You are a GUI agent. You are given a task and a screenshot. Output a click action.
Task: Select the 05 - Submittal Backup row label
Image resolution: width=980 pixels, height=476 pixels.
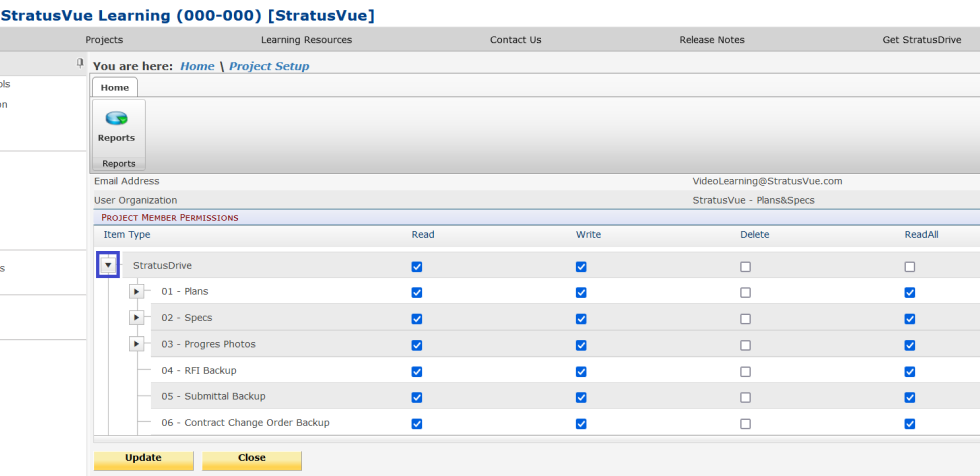coord(213,396)
